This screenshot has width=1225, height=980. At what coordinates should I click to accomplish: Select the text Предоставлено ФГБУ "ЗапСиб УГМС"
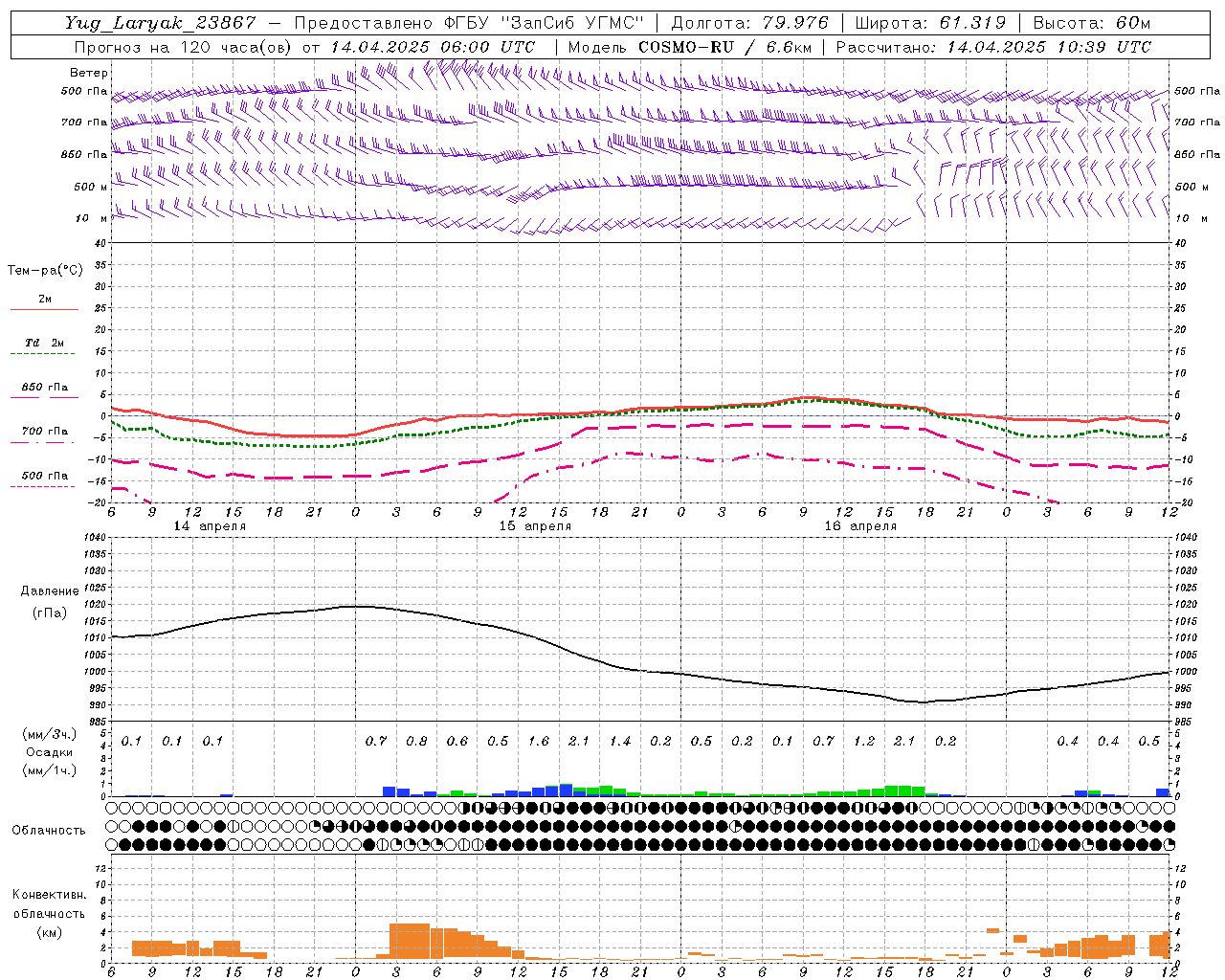click(469, 23)
